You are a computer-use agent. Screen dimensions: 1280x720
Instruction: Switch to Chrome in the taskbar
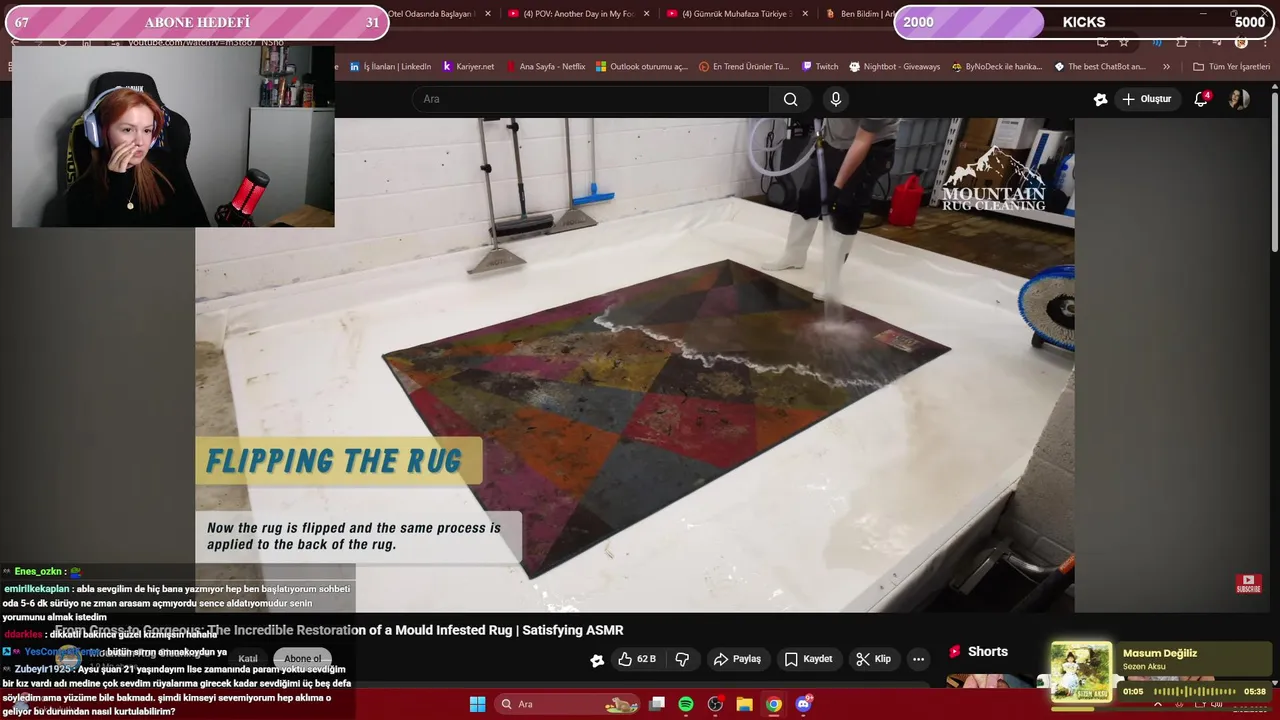[x=773, y=704]
